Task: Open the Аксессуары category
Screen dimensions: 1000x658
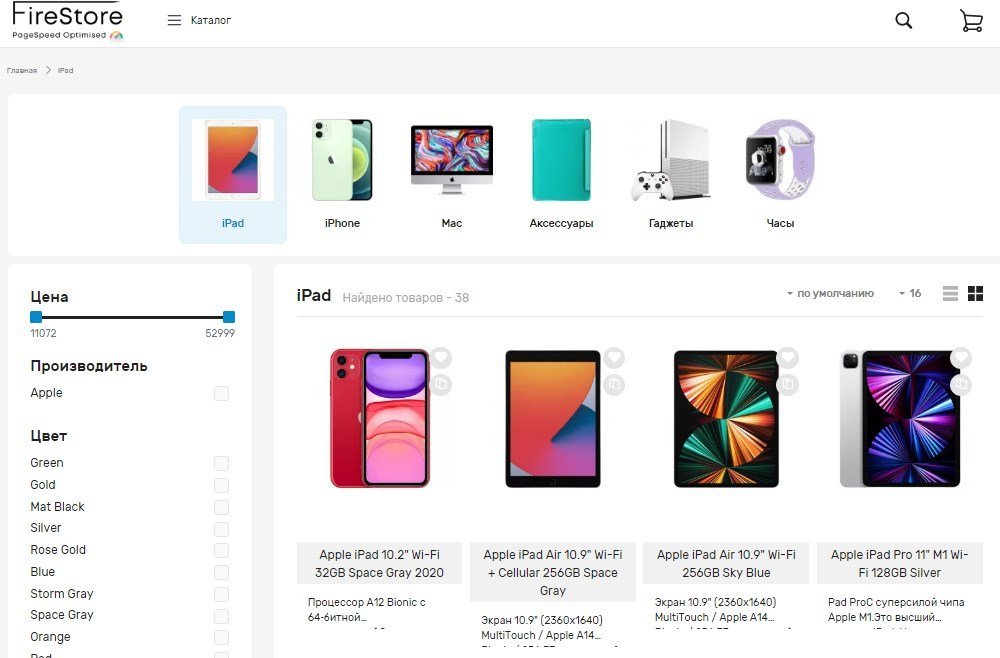Action: (561, 175)
